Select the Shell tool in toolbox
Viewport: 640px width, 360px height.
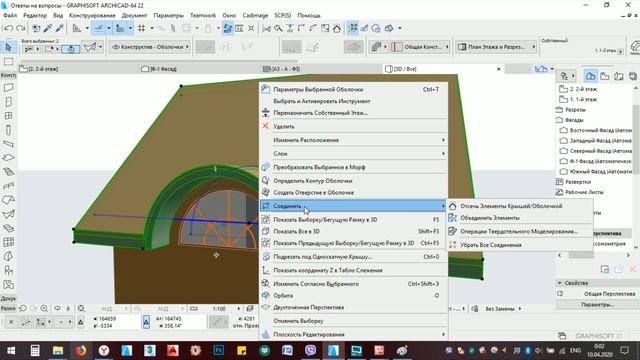tap(8, 214)
